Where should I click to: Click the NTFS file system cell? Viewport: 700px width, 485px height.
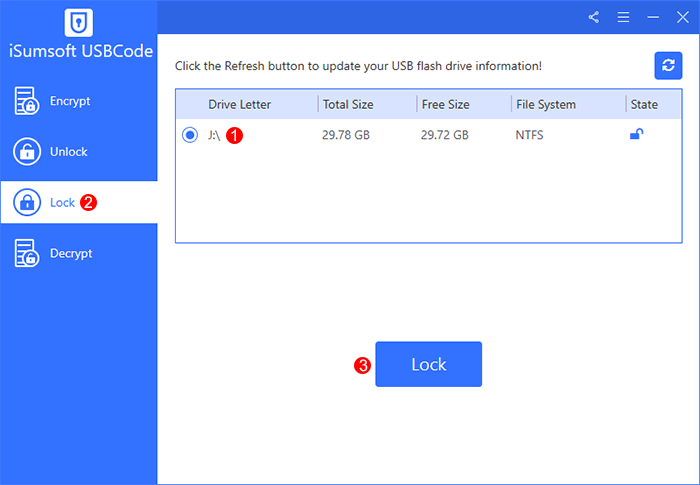(529, 135)
